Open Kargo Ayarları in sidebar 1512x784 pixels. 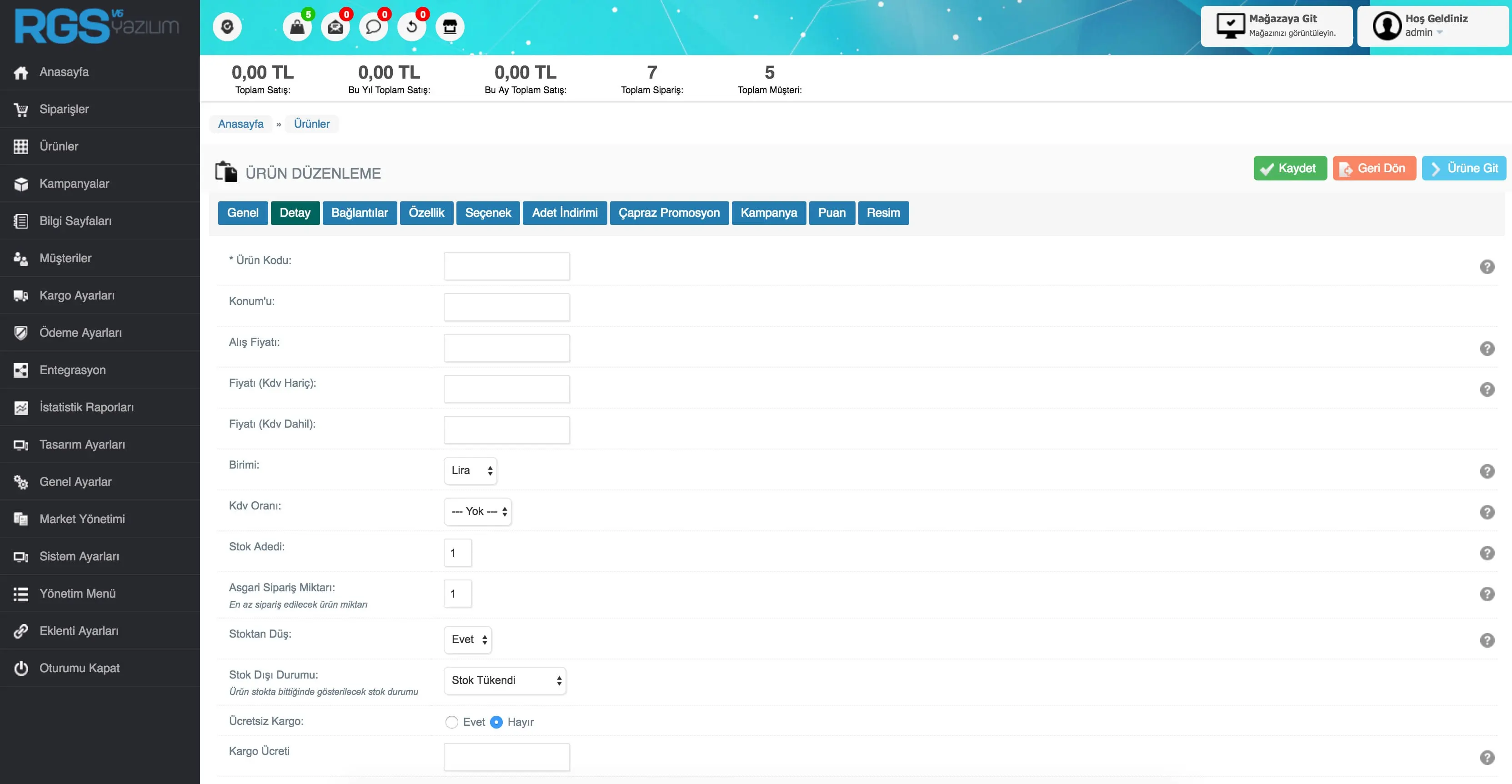click(x=77, y=295)
